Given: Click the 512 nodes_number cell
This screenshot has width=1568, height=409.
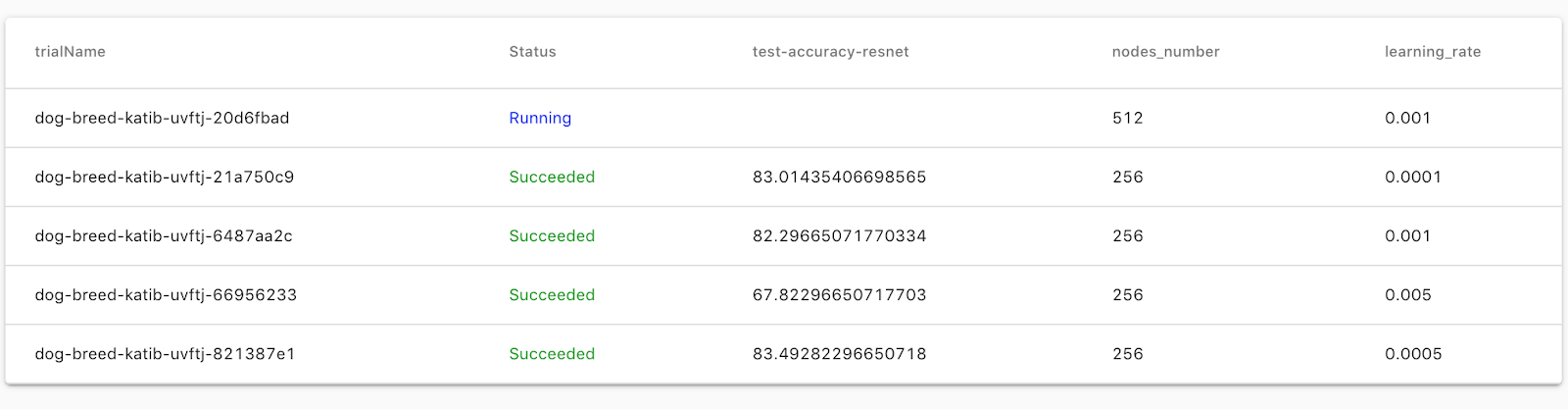Looking at the screenshot, I should pyautogui.click(x=1127, y=118).
